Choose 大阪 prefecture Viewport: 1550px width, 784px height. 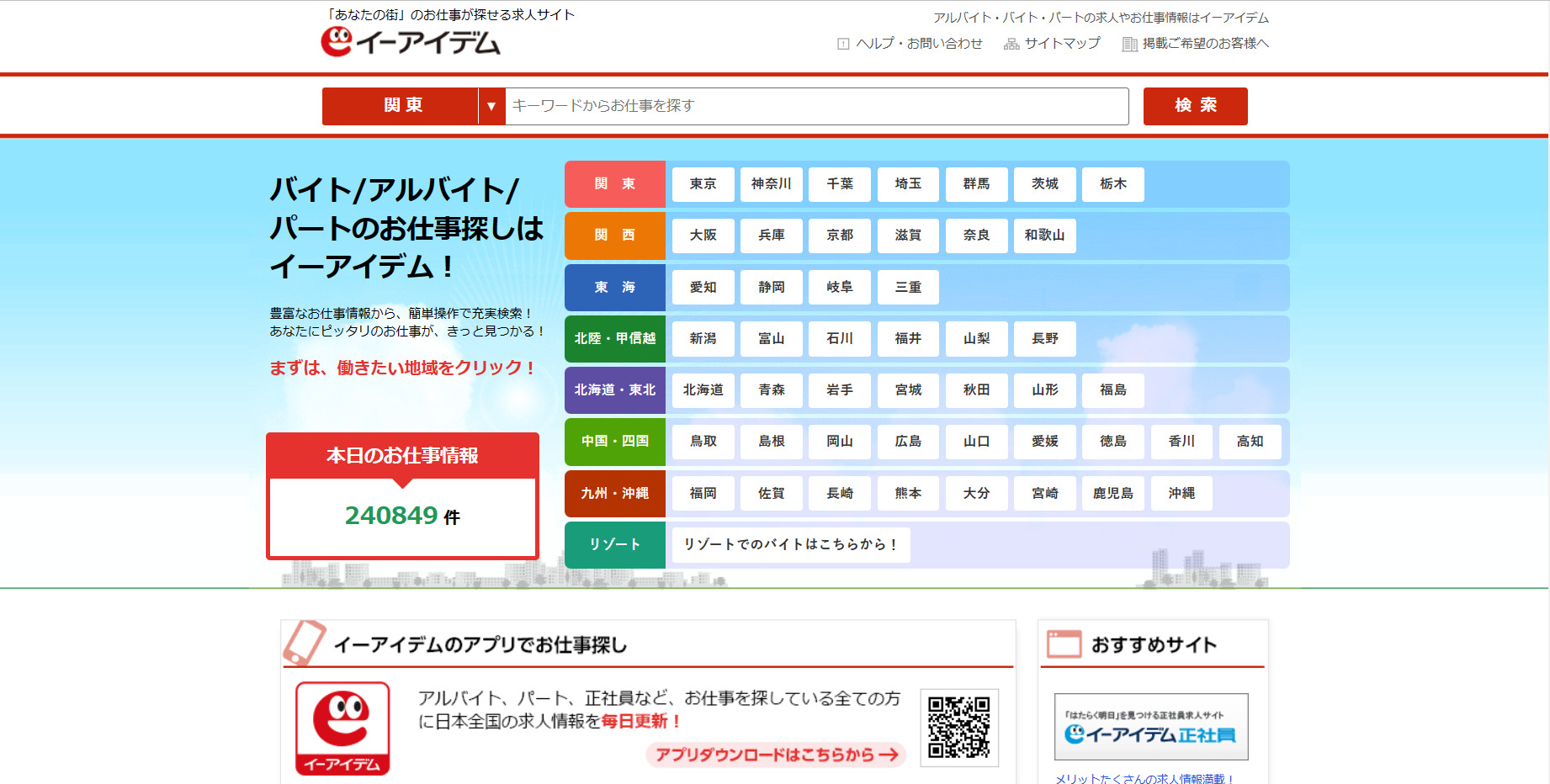(x=703, y=236)
